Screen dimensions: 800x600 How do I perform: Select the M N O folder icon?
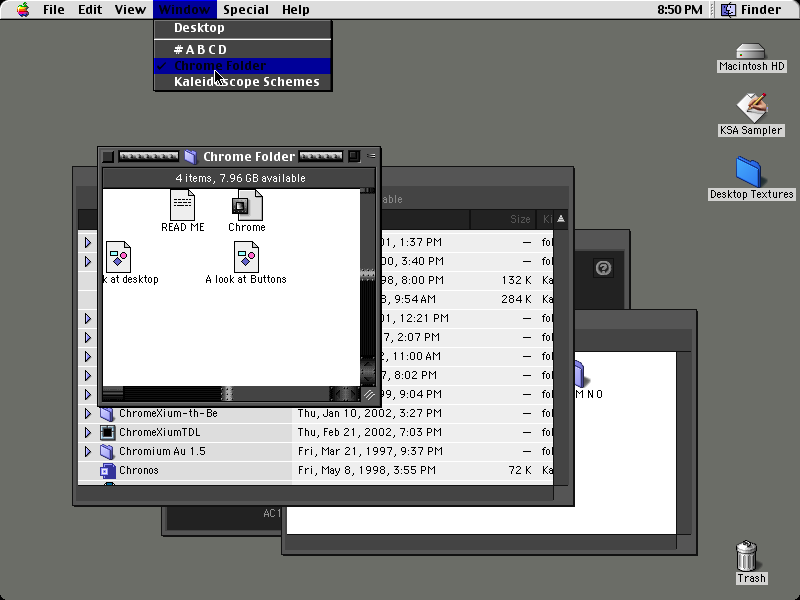580,374
